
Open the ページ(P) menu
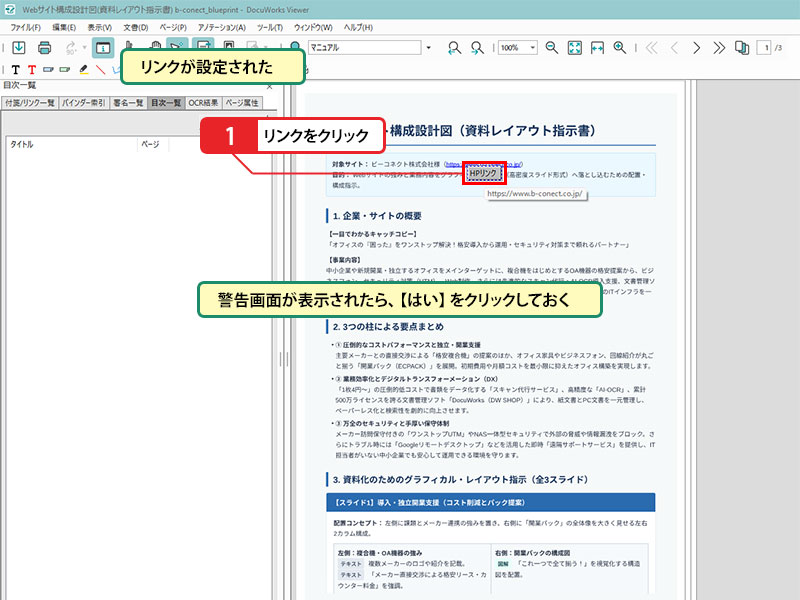(x=173, y=28)
